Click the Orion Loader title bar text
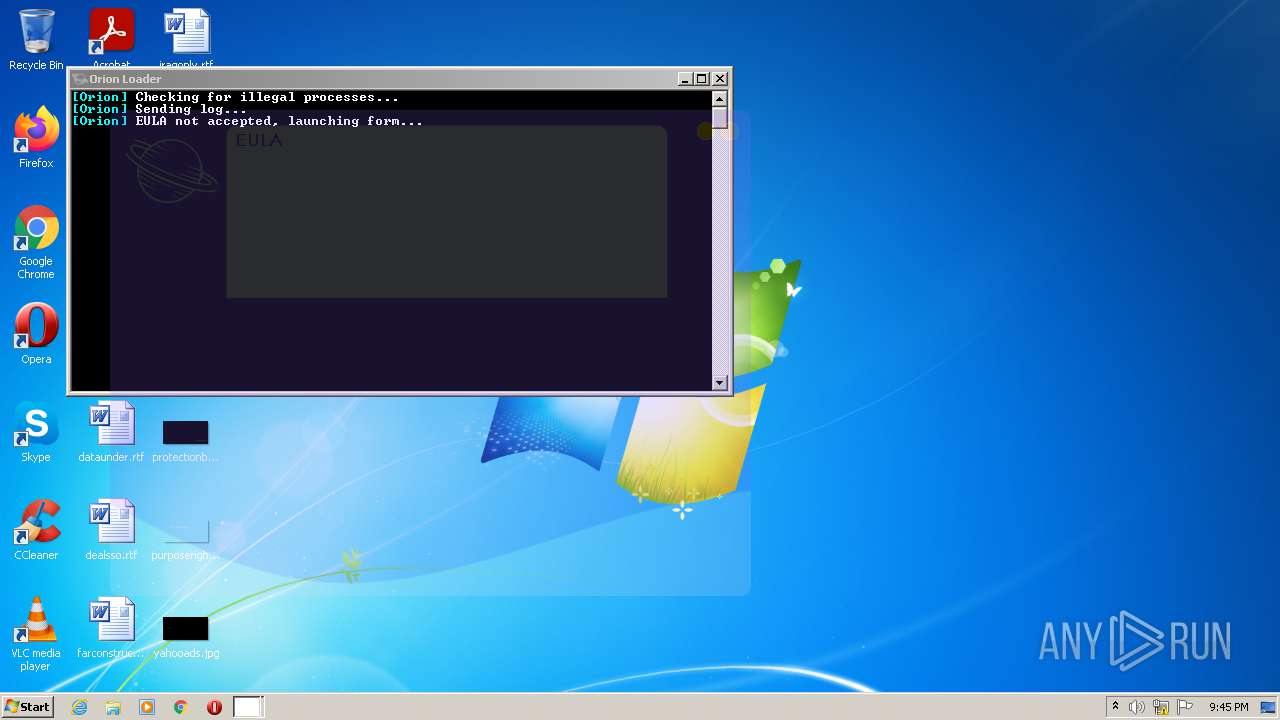The image size is (1280, 720). [125, 79]
